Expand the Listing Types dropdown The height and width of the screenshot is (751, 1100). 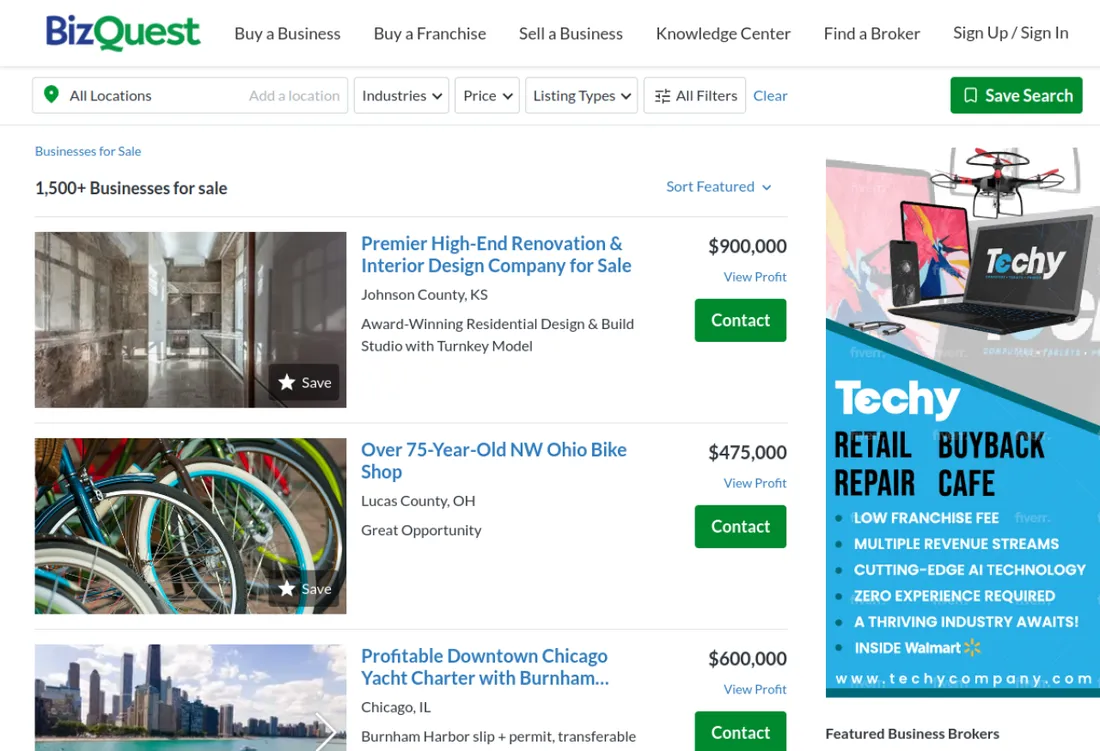(582, 95)
